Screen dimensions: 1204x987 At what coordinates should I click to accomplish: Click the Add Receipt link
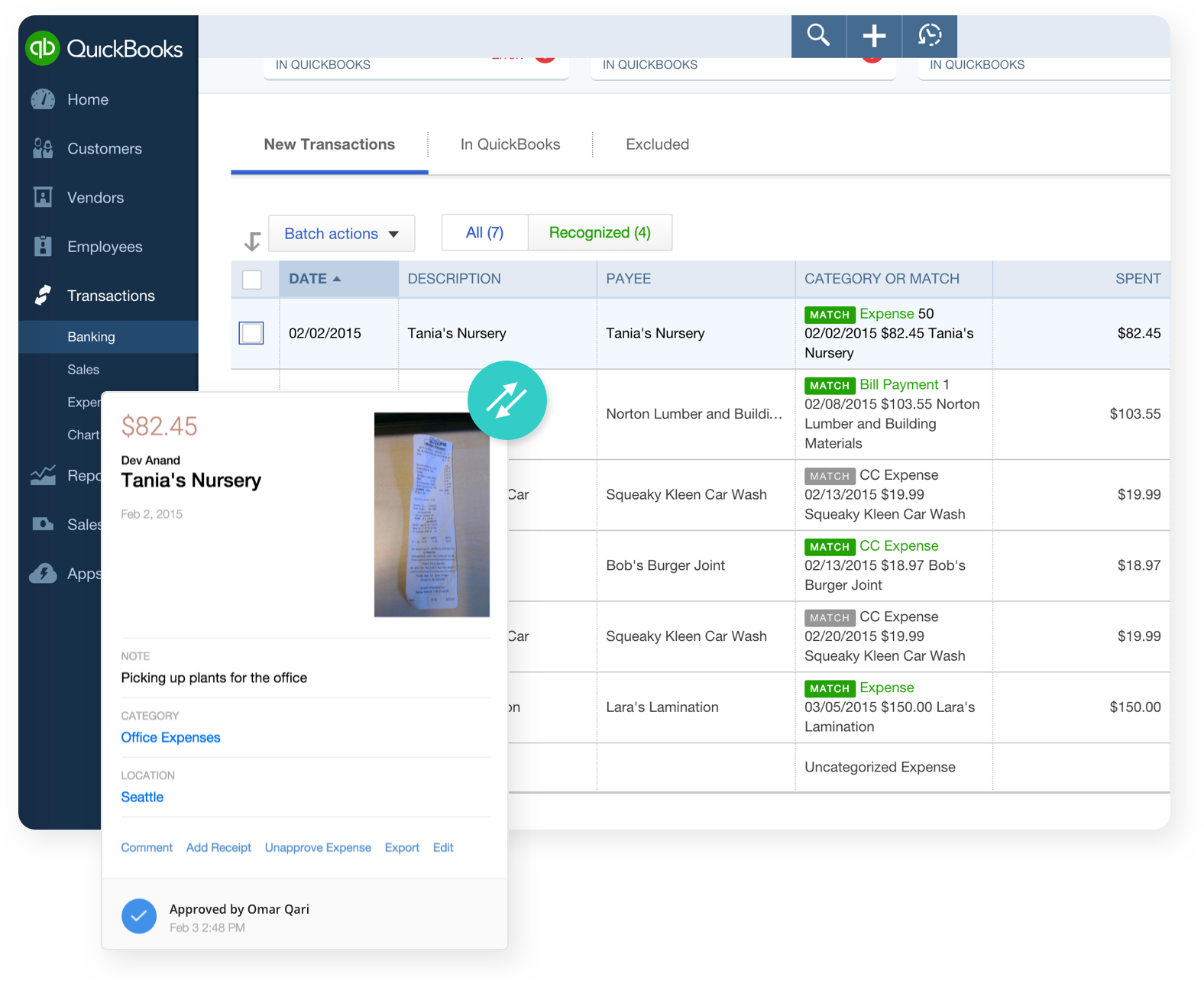click(218, 847)
